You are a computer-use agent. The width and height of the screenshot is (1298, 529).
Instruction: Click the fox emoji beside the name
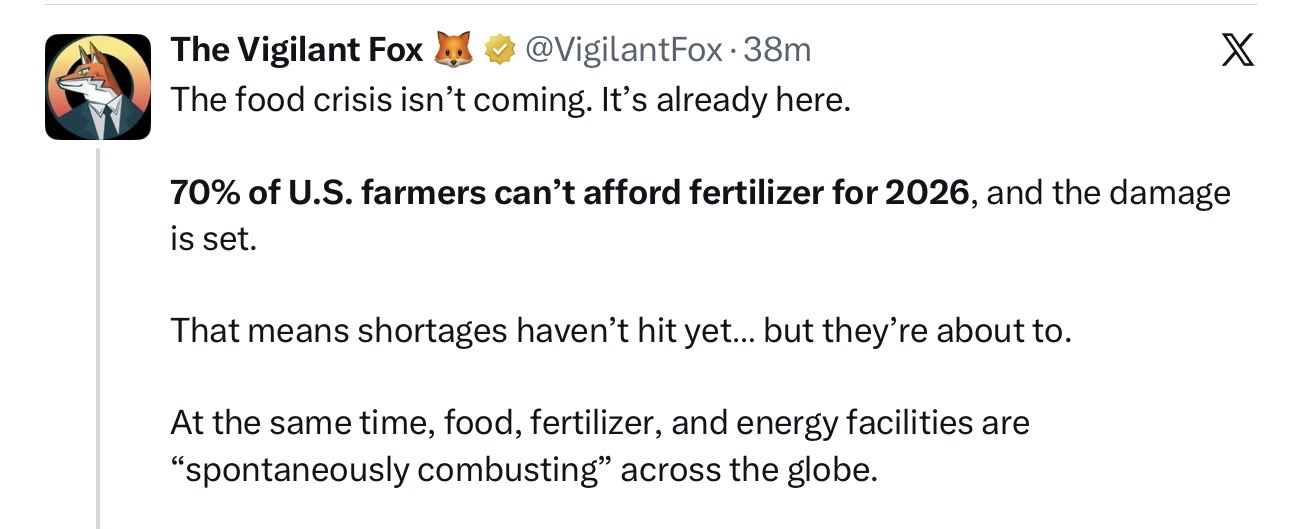453,49
